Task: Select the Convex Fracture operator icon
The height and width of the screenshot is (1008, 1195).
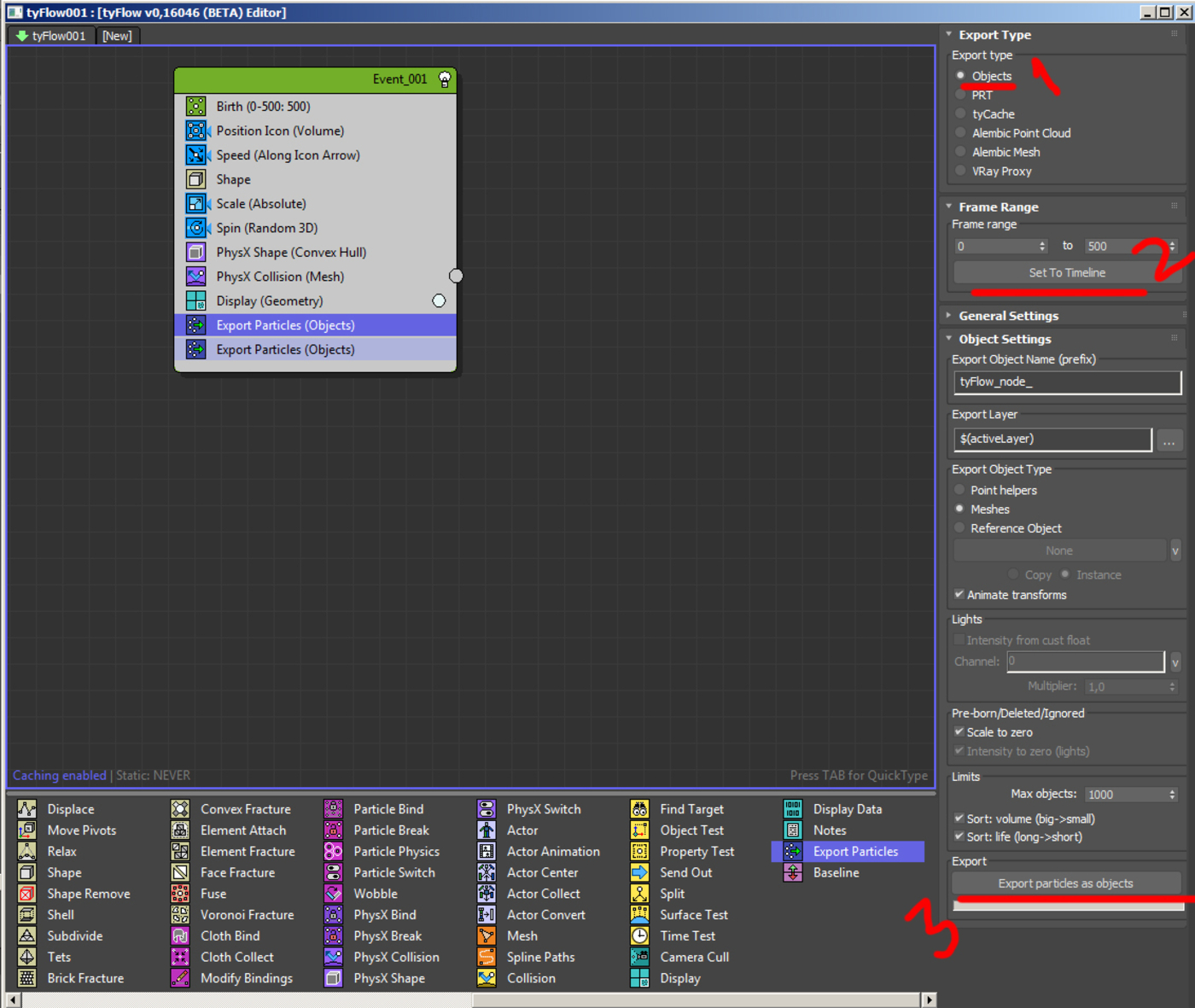Action: 180,809
